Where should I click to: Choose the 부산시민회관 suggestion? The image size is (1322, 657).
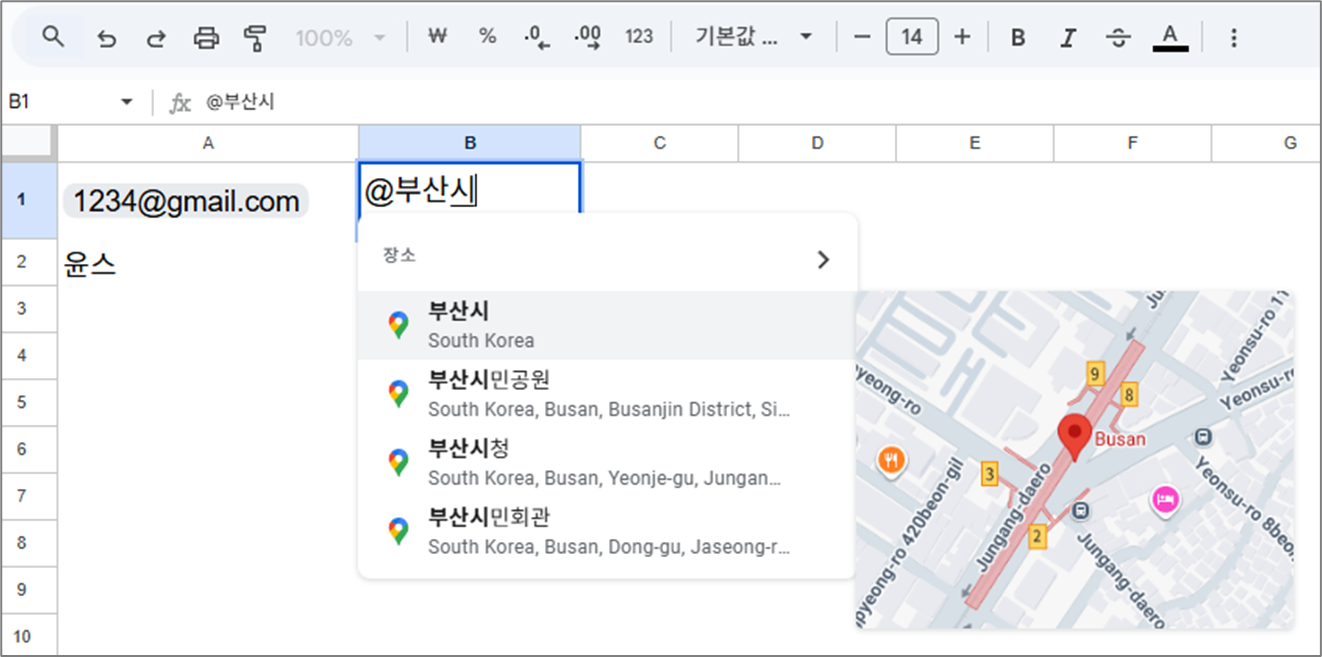coord(607,531)
